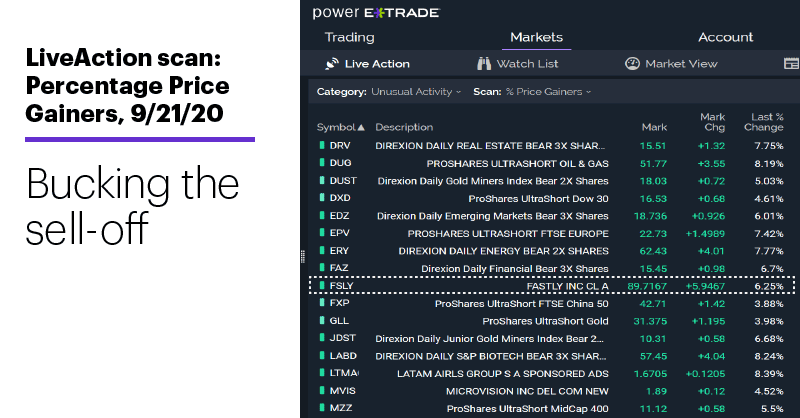800x418 pixels.
Task: Click the green marker beside FXP
Action: click(x=322, y=303)
